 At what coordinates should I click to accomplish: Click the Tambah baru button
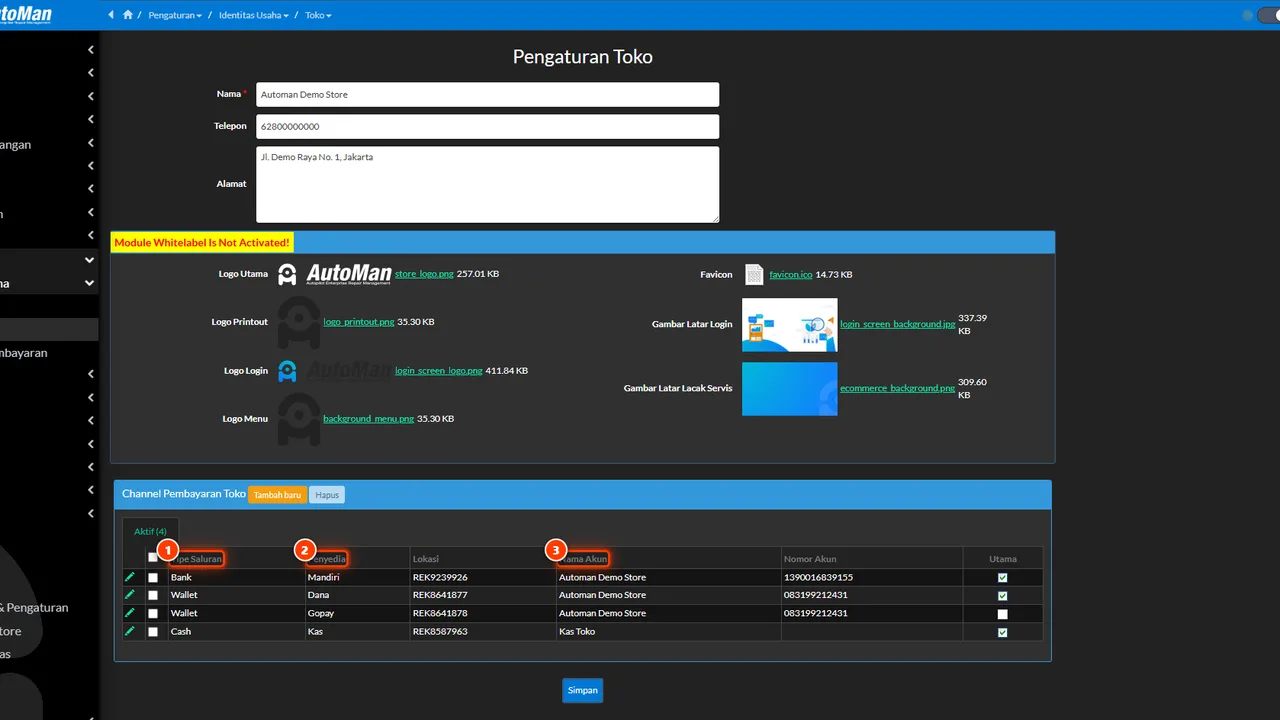278,495
